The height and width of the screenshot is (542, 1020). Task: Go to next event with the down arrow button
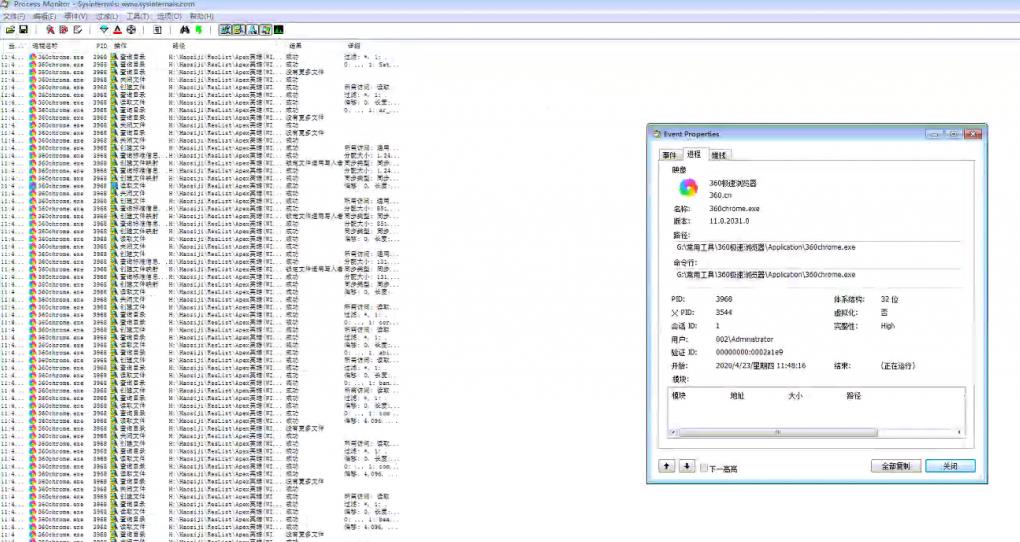[x=687, y=466]
